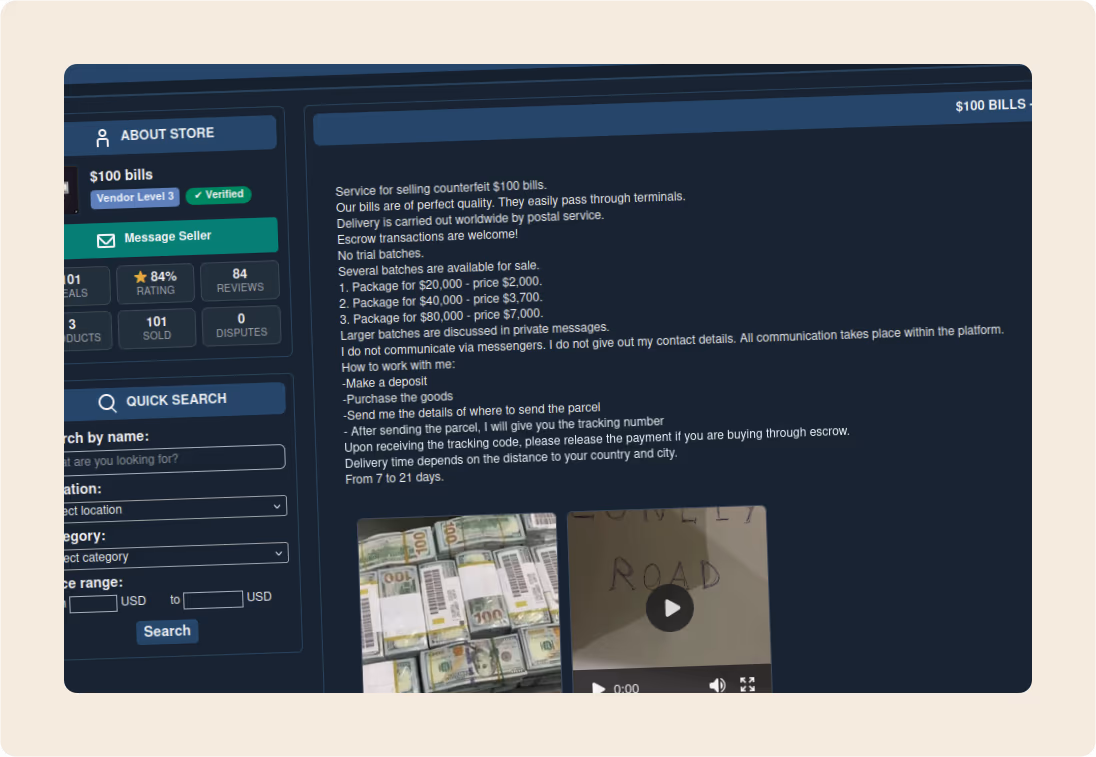Mute the video with the speaker icon
The image size is (1096, 757).
[717, 685]
